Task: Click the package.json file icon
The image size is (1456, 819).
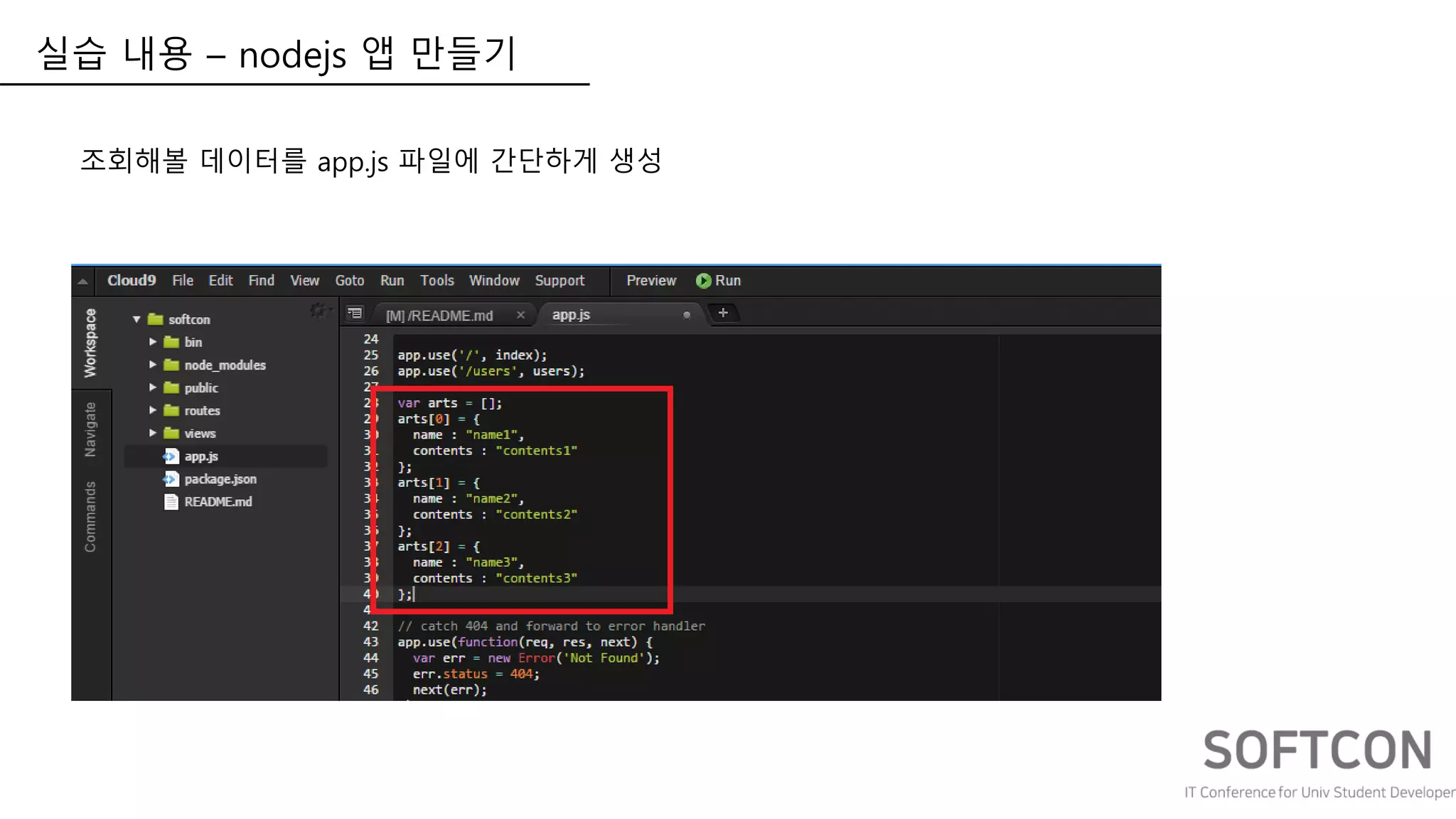Action: click(x=171, y=479)
